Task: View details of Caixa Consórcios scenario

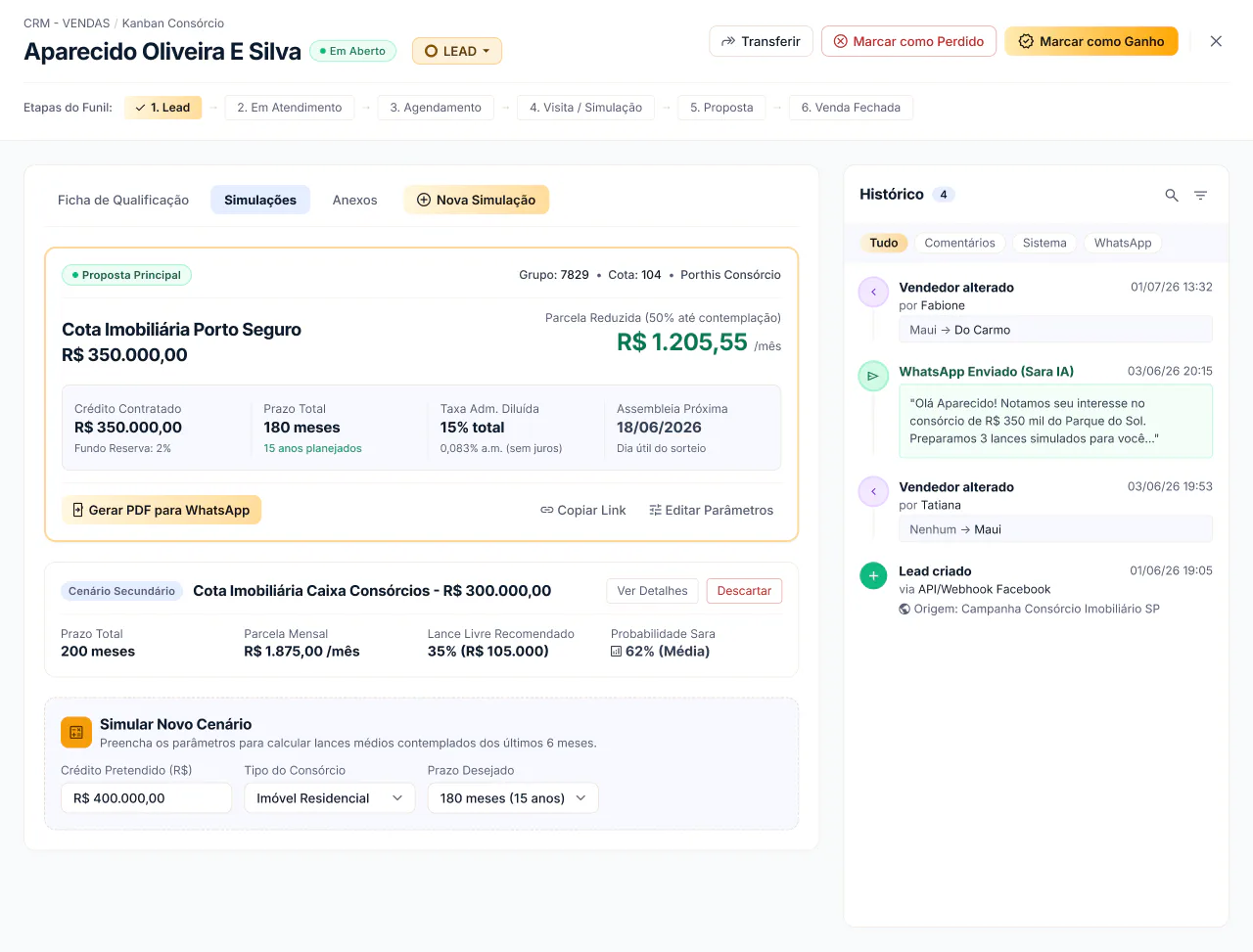Action: (652, 591)
